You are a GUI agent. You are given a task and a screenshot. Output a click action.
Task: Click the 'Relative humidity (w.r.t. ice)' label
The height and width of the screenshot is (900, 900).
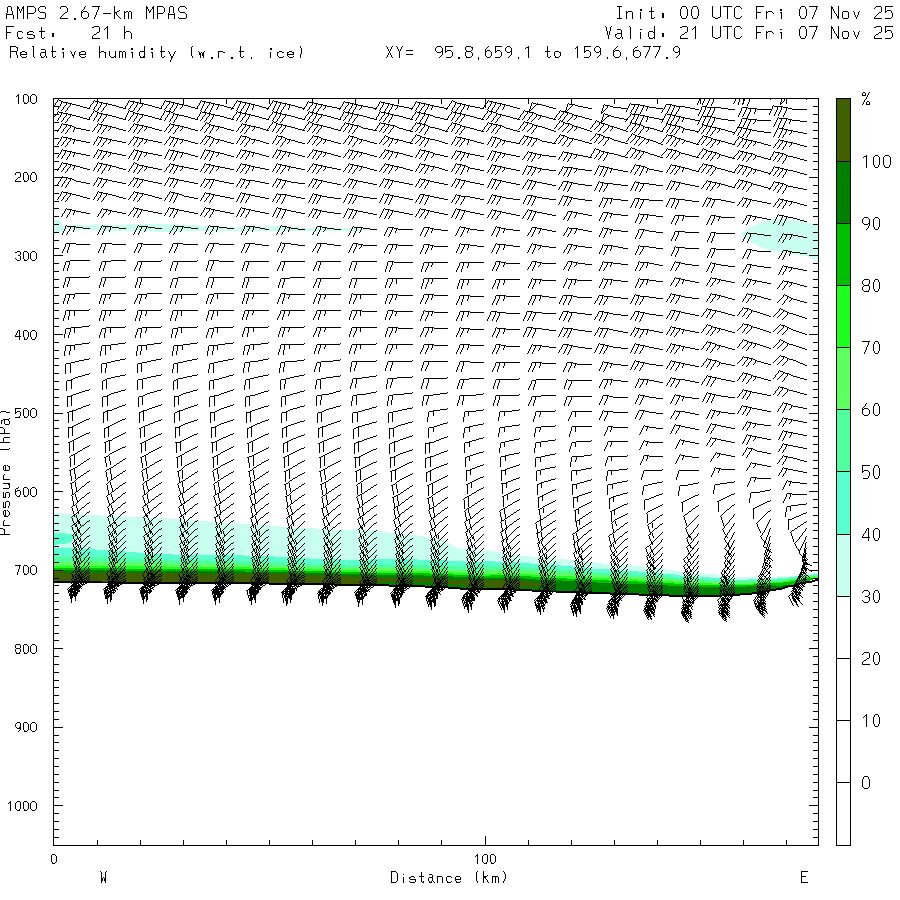coord(156,53)
